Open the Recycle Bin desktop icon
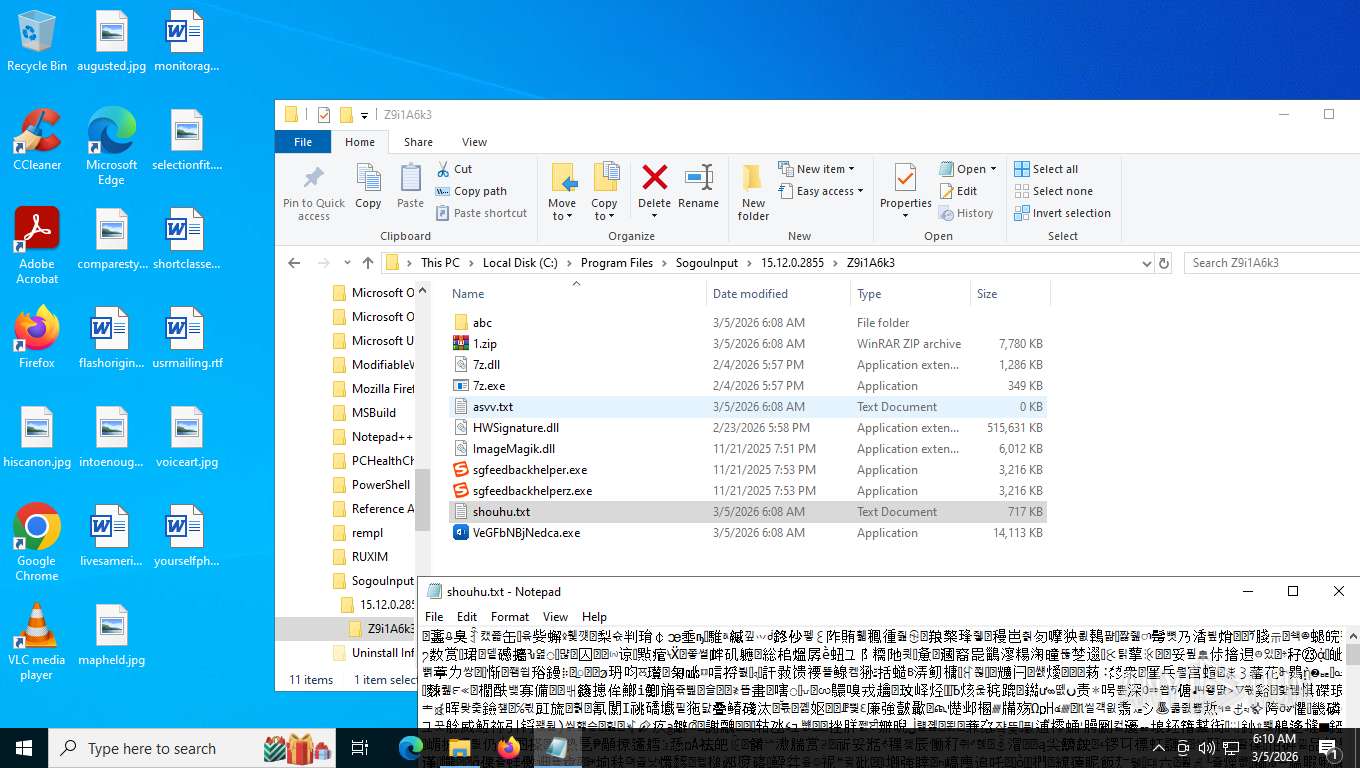The height and width of the screenshot is (768, 1360). [37, 41]
